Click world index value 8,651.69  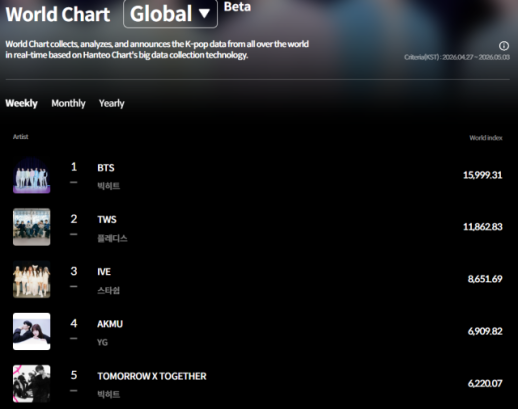click(485, 279)
